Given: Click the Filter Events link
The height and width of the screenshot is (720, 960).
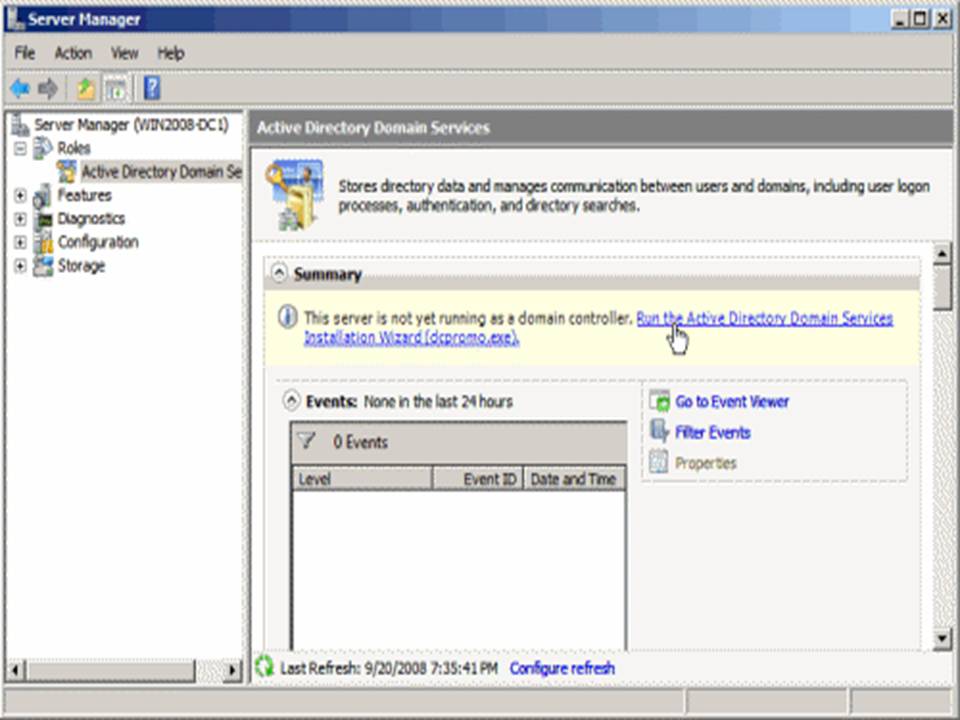Looking at the screenshot, I should click(713, 432).
